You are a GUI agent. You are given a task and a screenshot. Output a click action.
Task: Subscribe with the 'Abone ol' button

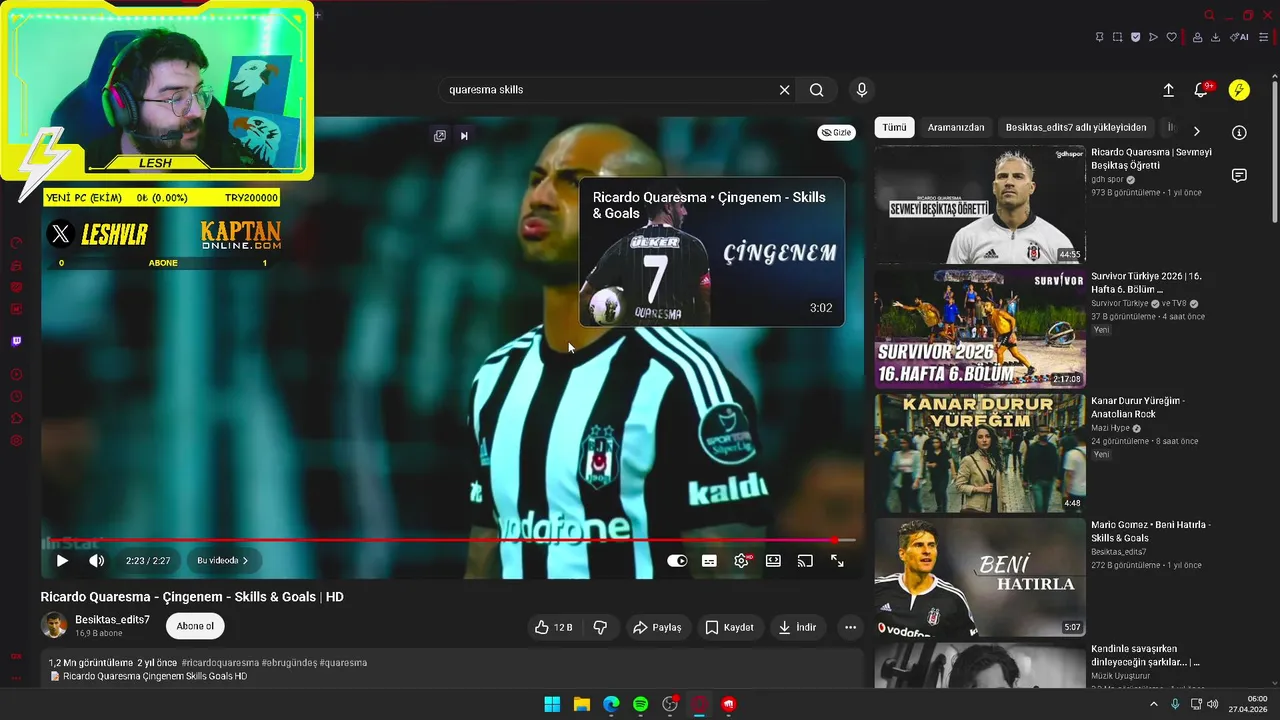(x=195, y=626)
